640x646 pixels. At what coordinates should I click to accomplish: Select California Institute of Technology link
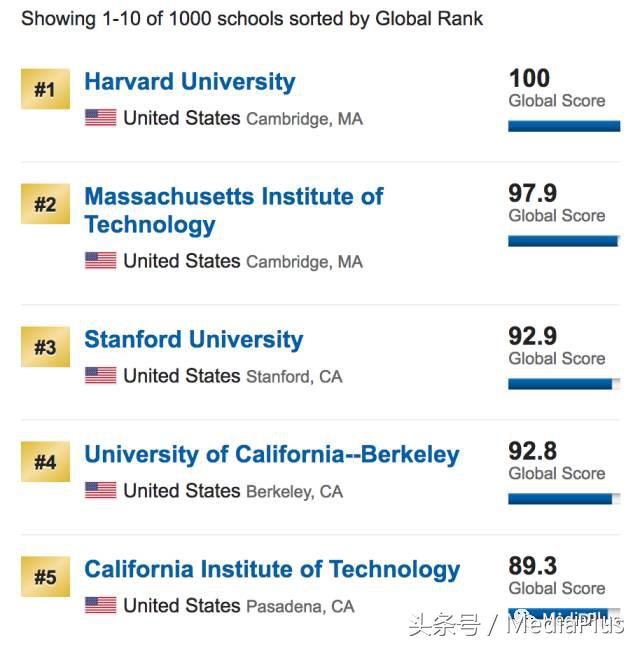click(x=272, y=570)
